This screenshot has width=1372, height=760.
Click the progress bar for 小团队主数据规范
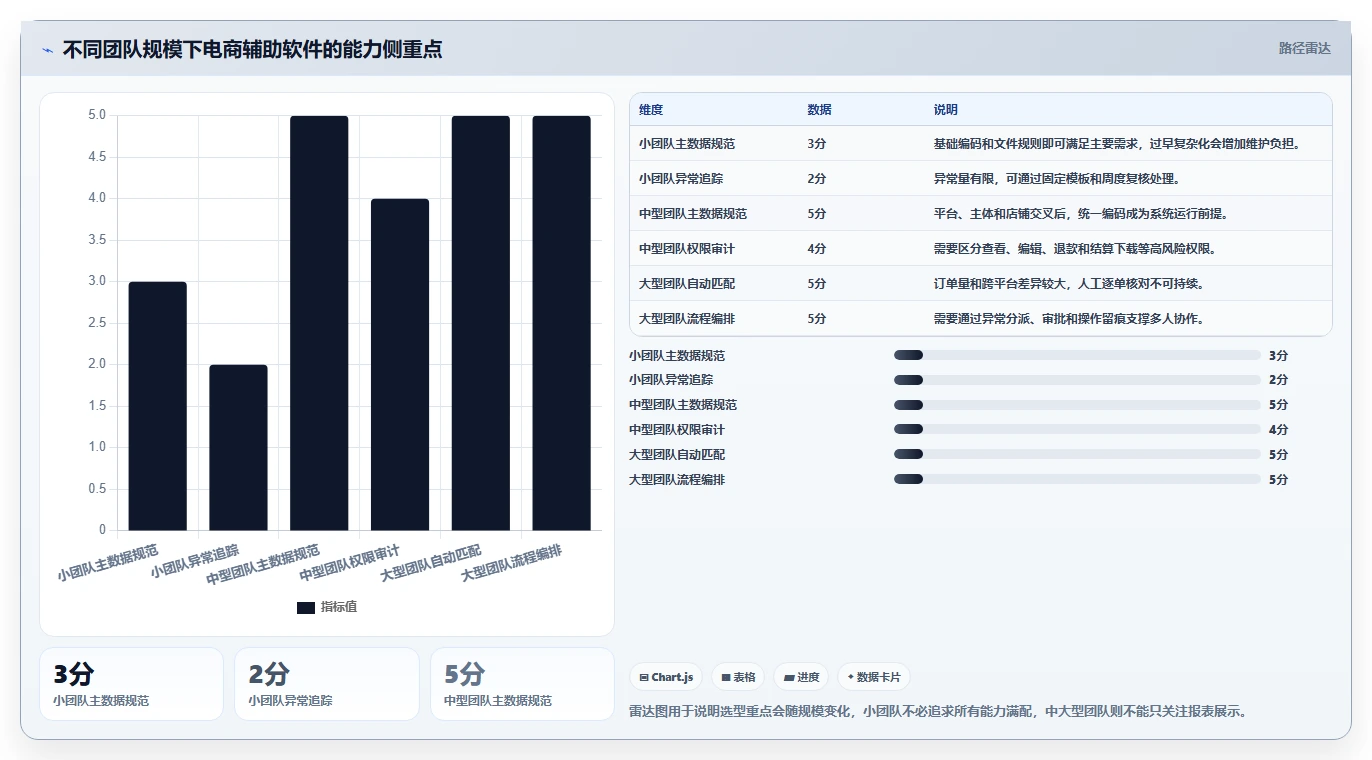click(1077, 355)
